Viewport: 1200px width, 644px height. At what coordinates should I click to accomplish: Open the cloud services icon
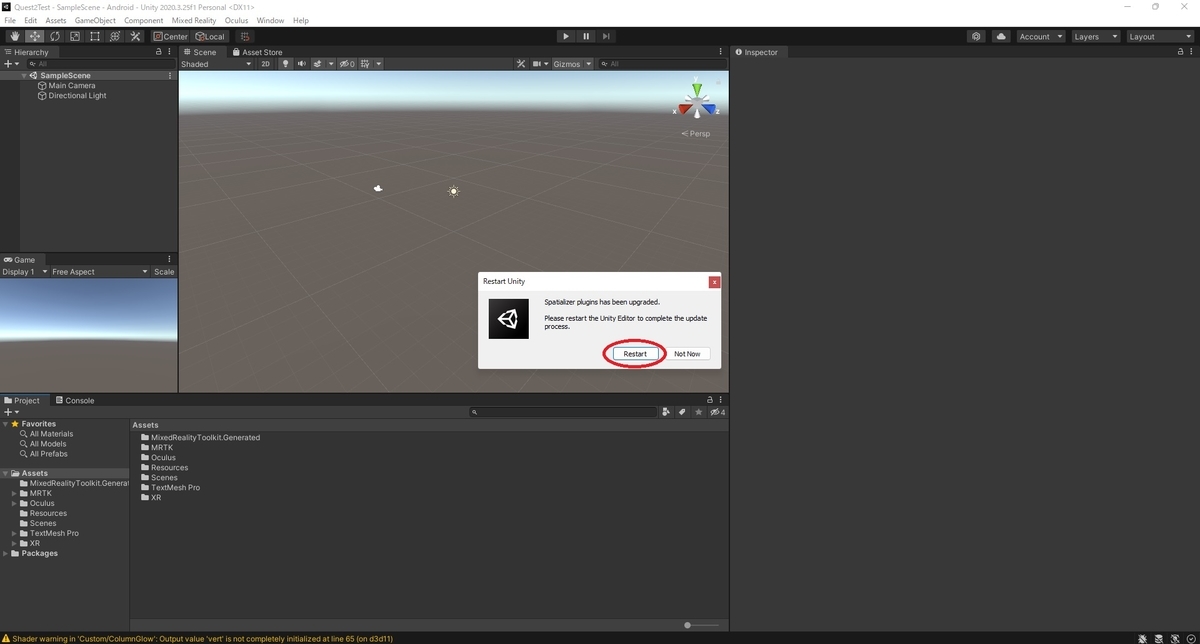point(1001,36)
